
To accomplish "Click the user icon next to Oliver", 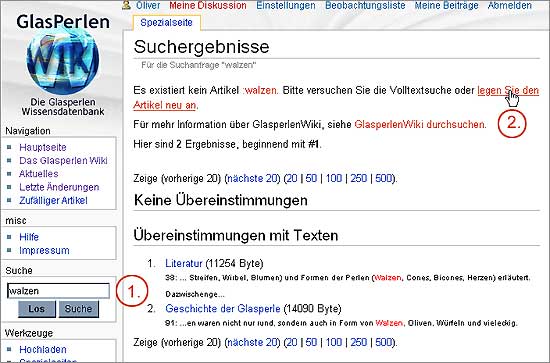I will click(x=126, y=5).
